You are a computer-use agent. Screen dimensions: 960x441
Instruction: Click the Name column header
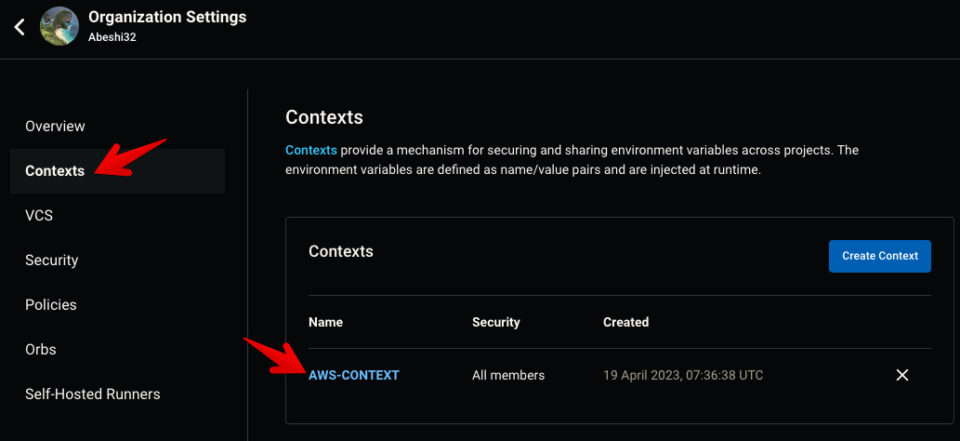pyautogui.click(x=326, y=322)
